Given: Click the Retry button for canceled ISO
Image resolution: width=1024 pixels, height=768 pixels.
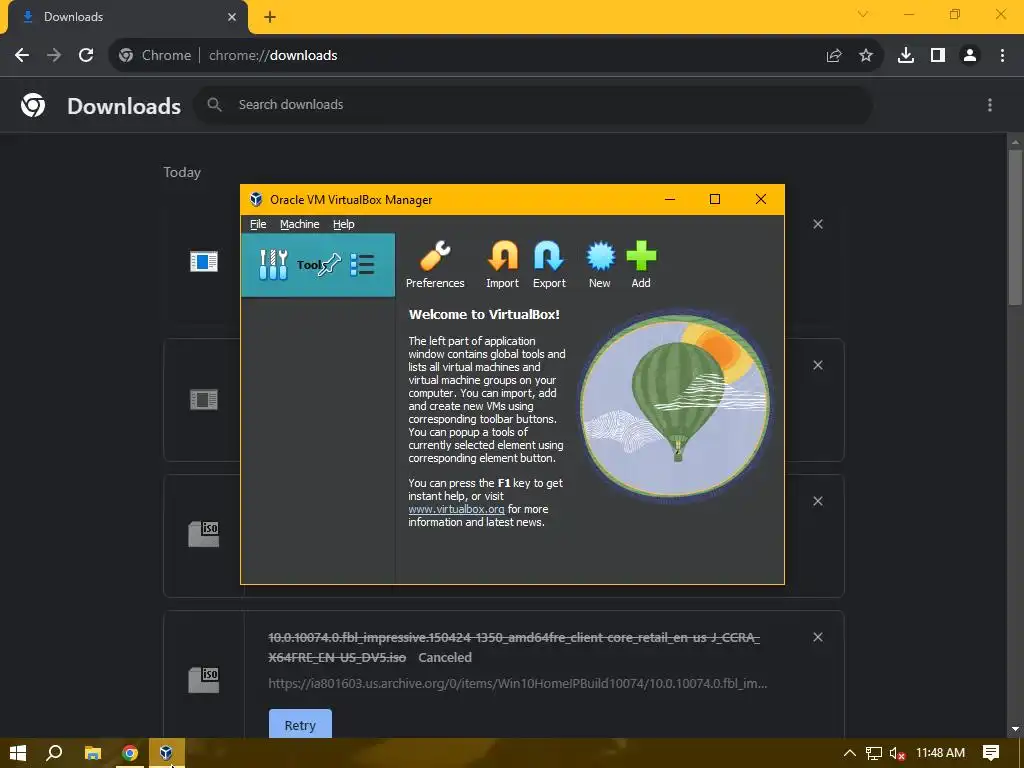Looking at the screenshot, I should click(x=300, y=725).
